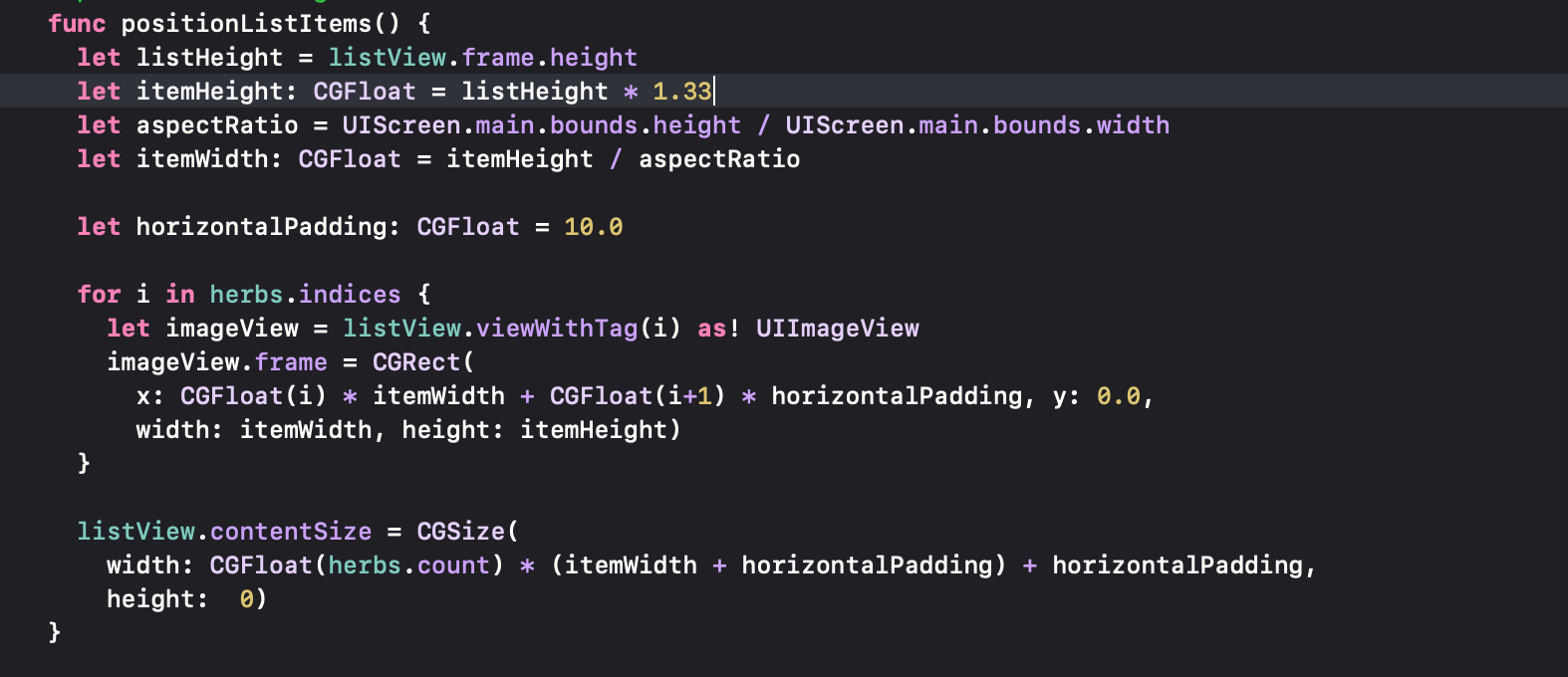Screen dimensions: 1568x677
Task: Click itemHeight: CGFloat declaration
Action: tap(276, 92)
